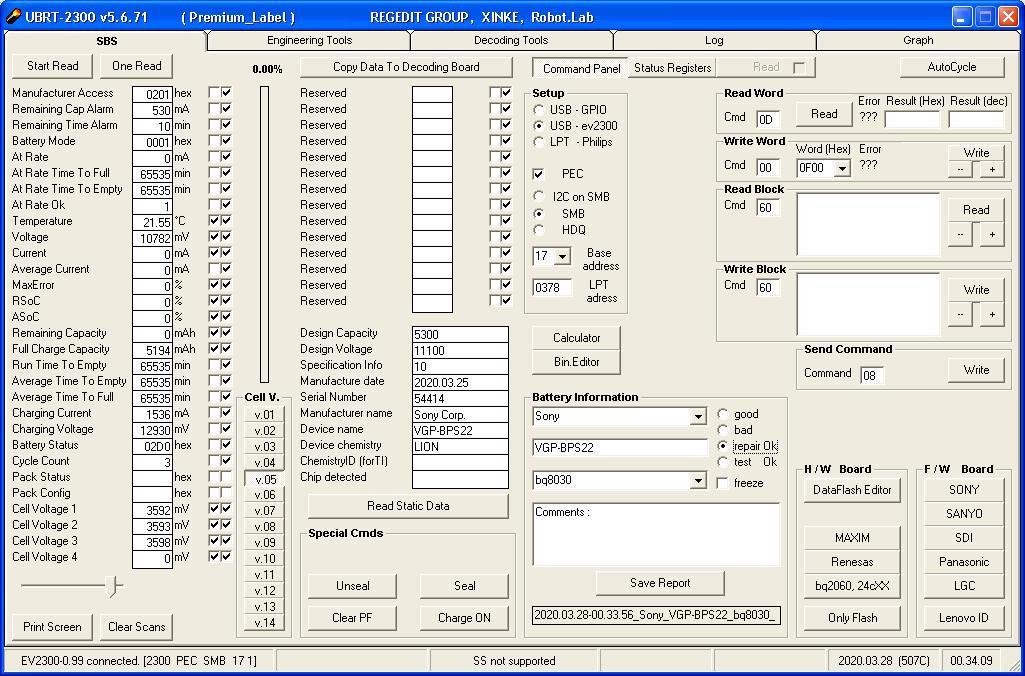Select the I2C on SMB radio option
This screenshot has width=1025, height=676.
[x=539, y=196]
